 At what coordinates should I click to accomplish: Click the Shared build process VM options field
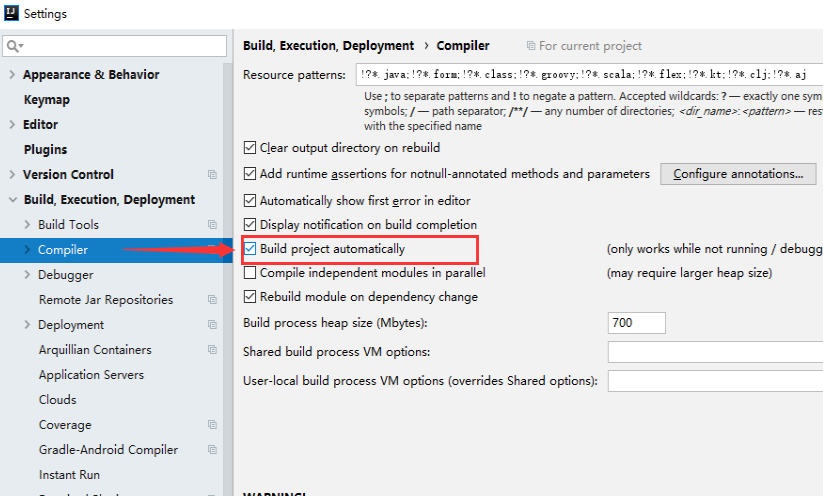tap(715, 352)
